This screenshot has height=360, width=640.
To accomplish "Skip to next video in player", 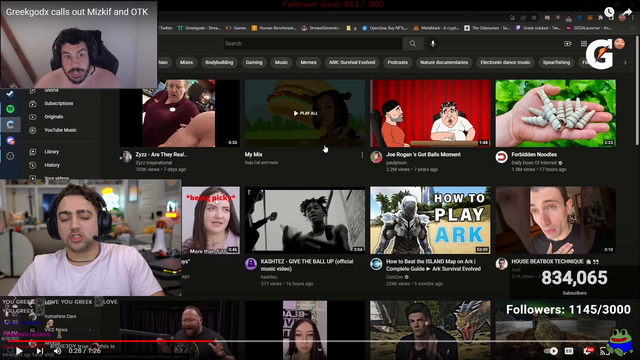I will click(40, 351).
